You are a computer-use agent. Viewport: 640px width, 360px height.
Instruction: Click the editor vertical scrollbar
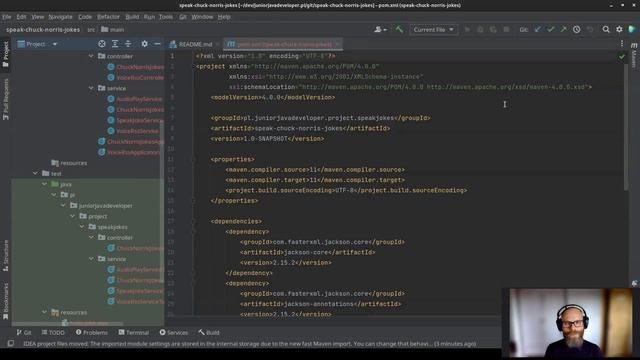pos(626,127)
